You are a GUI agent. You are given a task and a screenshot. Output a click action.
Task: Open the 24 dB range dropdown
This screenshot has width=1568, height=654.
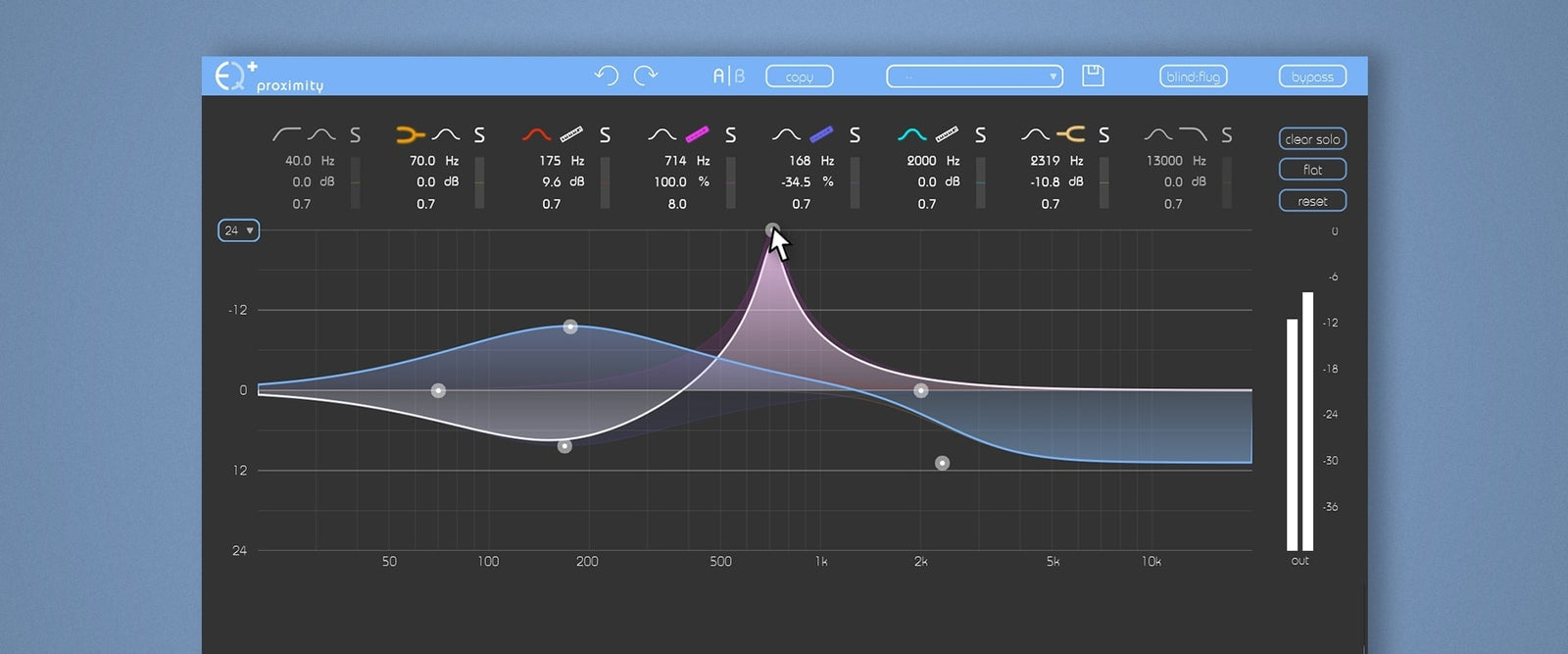[238, 230]
